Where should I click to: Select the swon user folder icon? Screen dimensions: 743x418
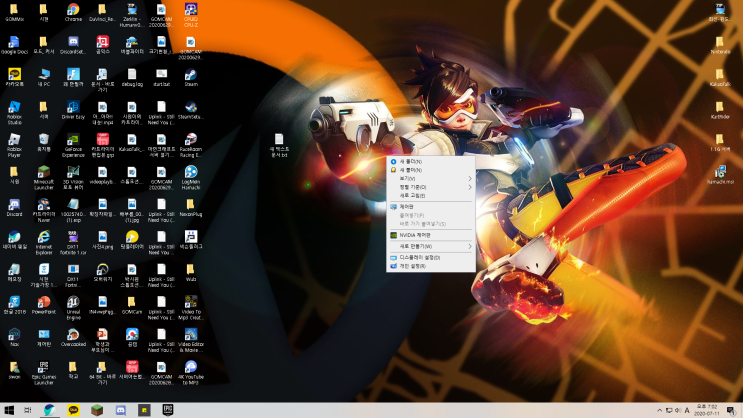pyautogui.click(x=14, y=370)
